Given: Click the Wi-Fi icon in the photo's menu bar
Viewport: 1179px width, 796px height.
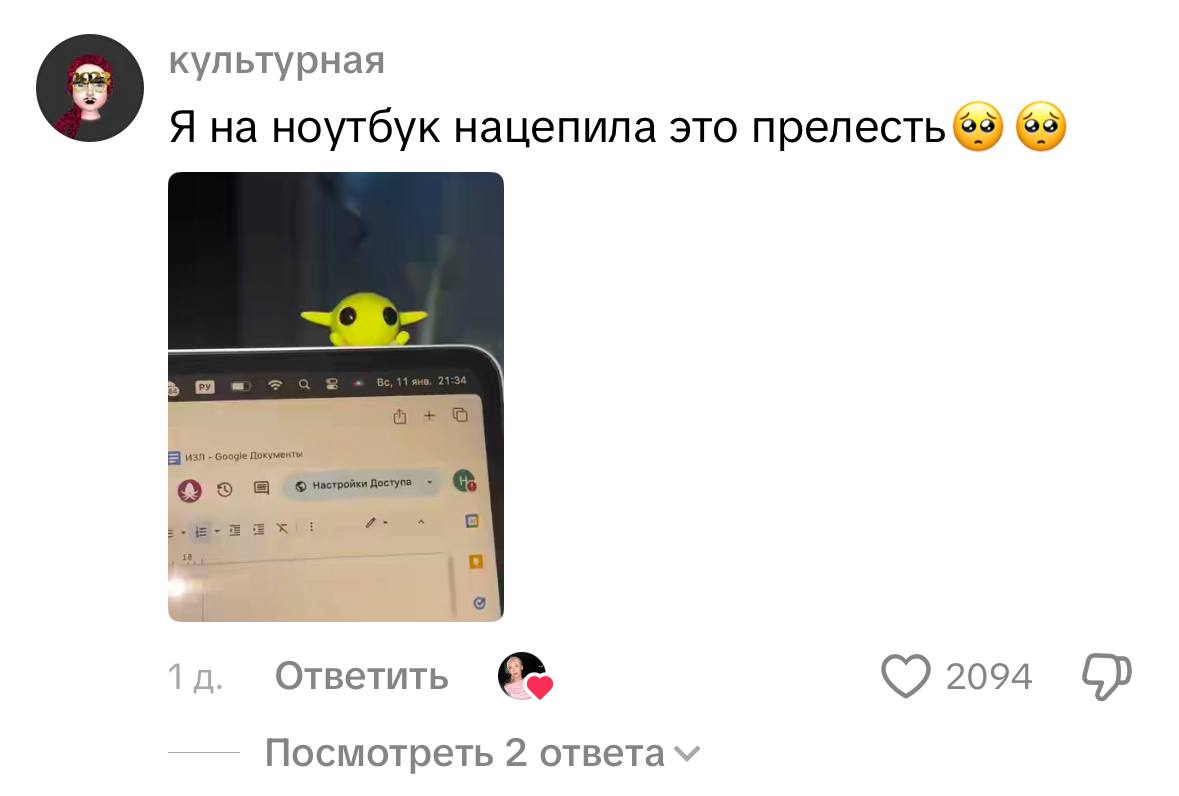Looking at the screenshot, I should [275, 385].
